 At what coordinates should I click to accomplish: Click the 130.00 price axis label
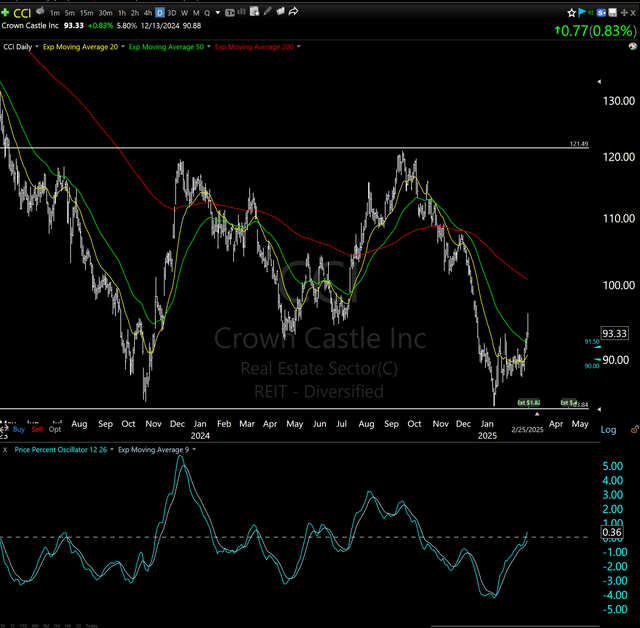coord(619,101)
